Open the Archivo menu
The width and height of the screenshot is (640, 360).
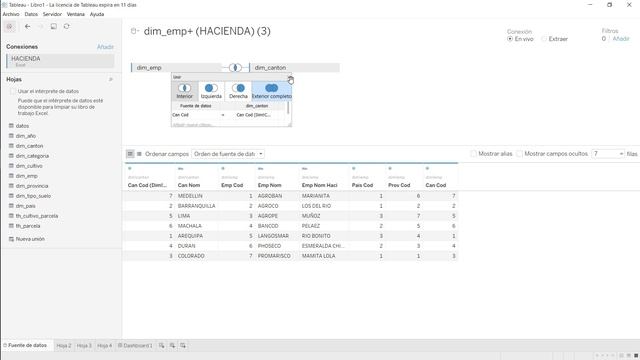tap(11, 14)
